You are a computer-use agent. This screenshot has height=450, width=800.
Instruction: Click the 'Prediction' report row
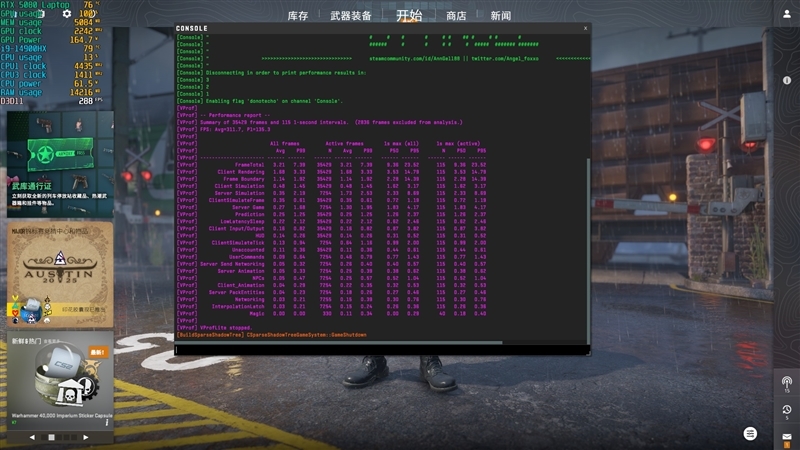pyautogui.click(x=332, y=214)
